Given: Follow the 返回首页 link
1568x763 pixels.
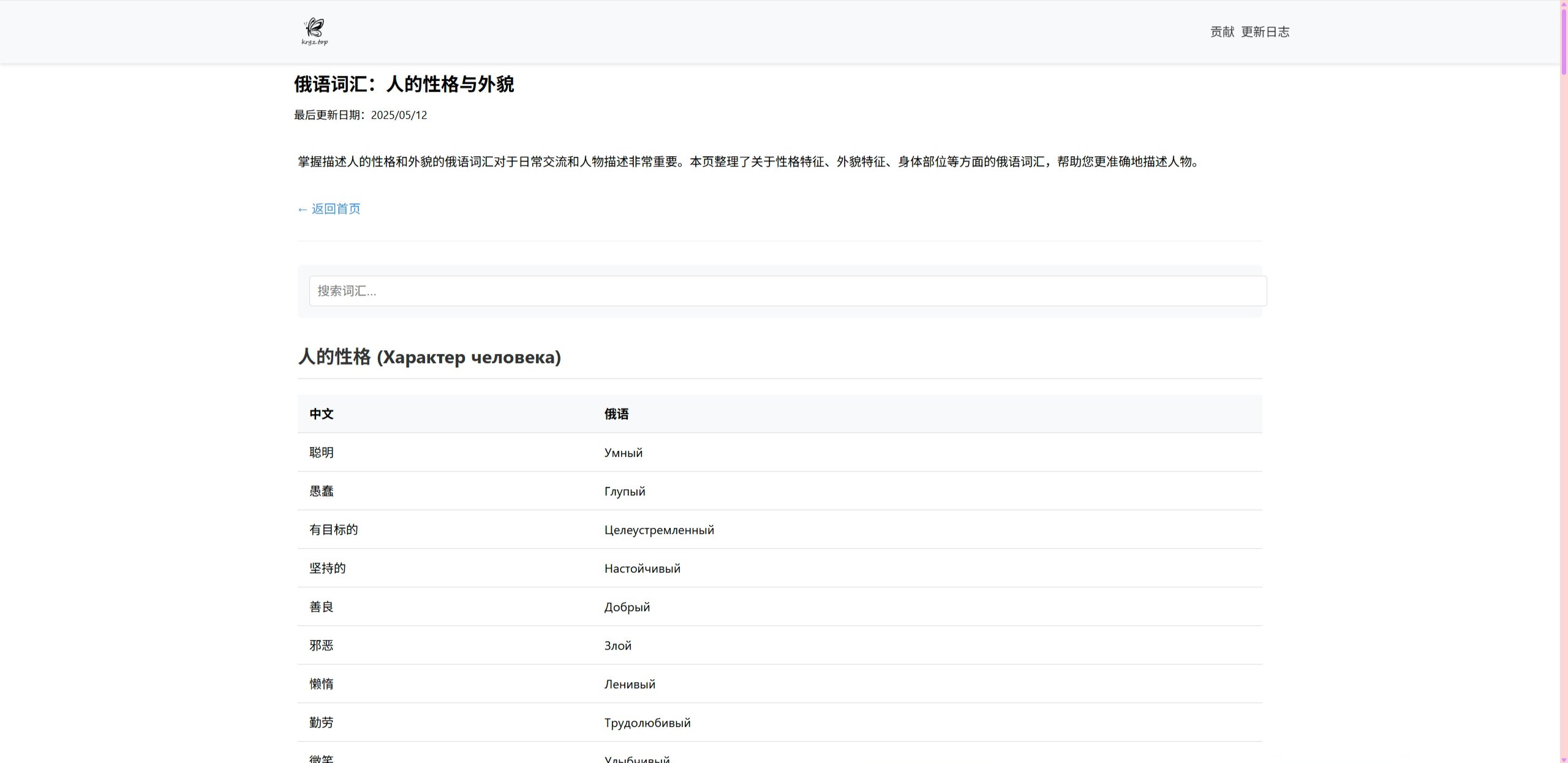Looking at the screenshot, I should (328, 208).
